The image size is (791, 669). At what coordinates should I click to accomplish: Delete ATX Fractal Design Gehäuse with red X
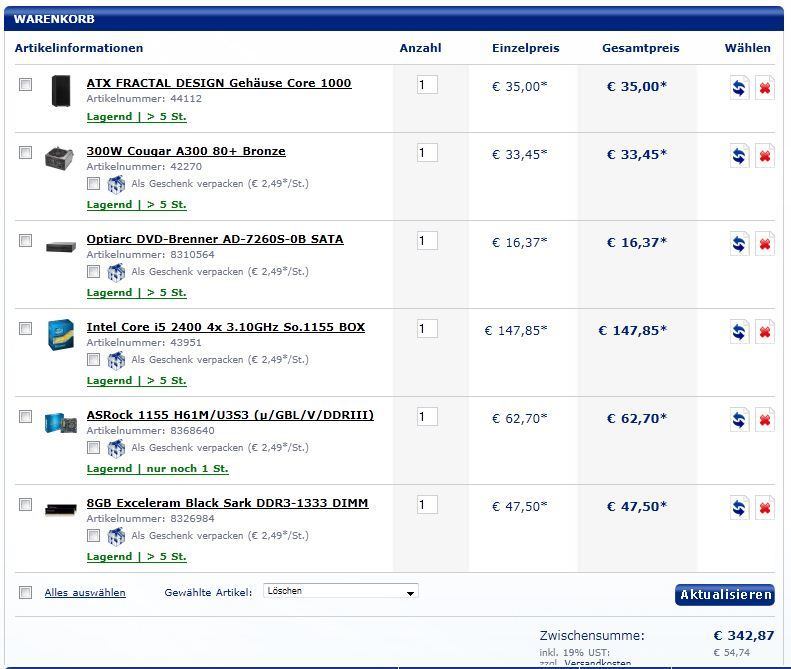765,88
